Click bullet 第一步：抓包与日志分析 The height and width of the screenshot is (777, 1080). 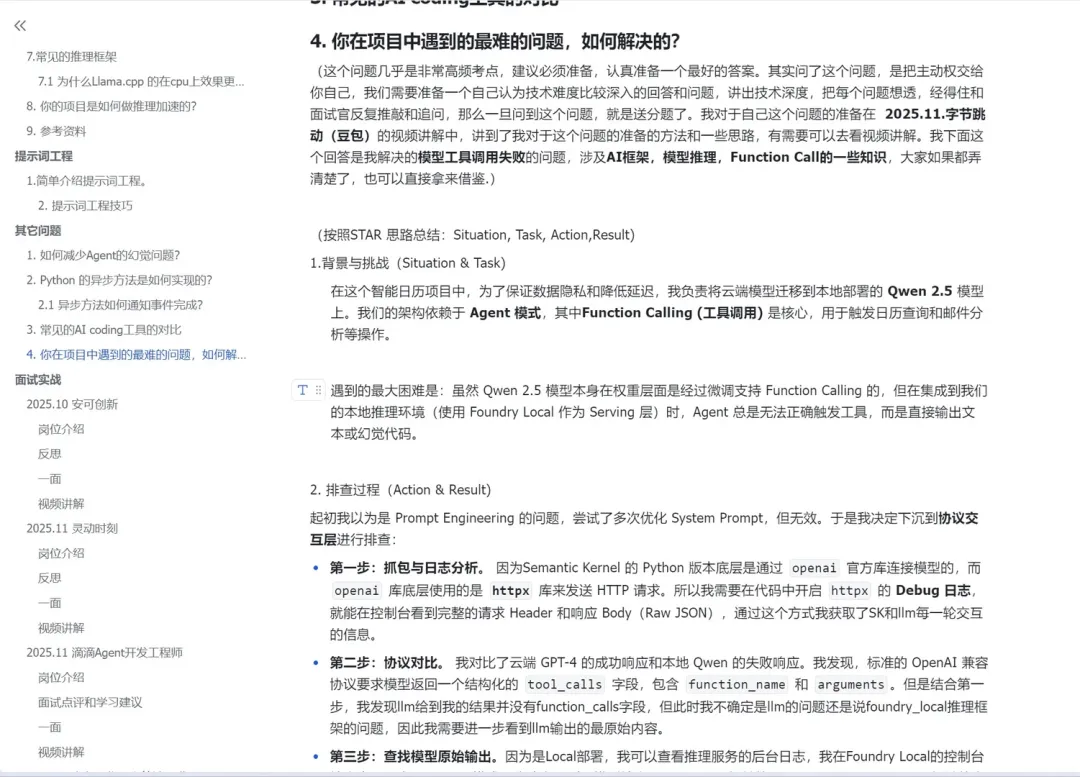tap(656, 601)
